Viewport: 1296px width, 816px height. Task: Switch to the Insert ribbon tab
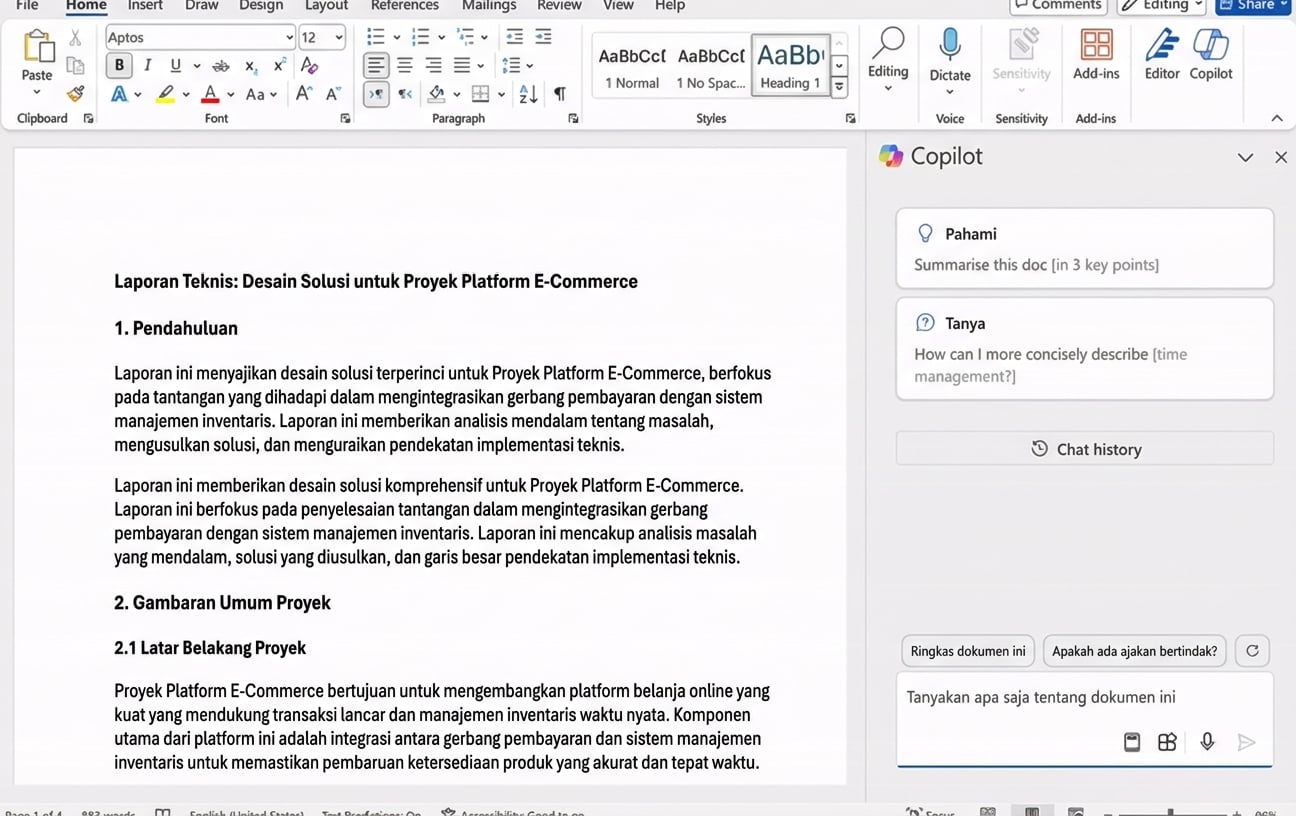144,5
